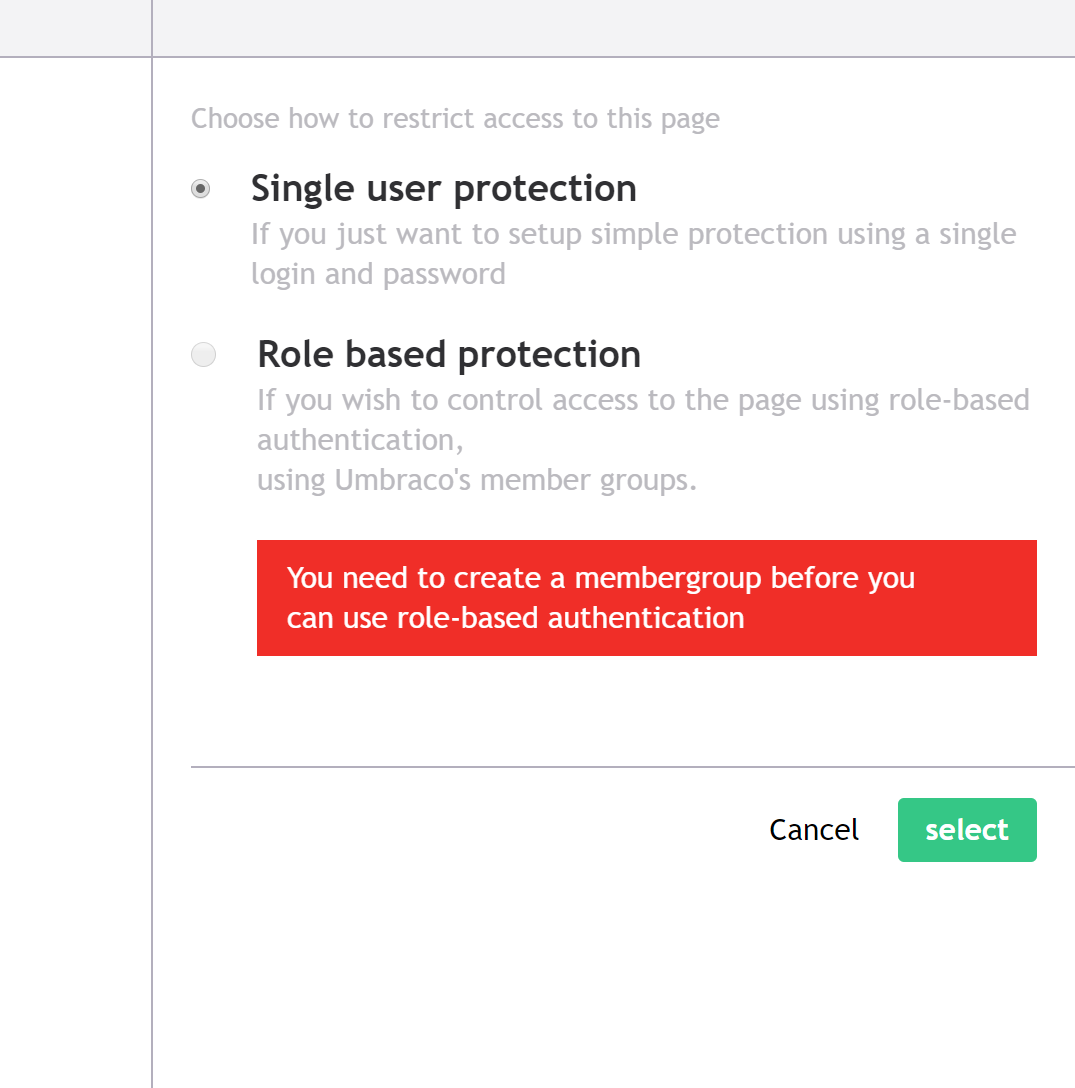Click the 'Role based protection' heading label

point(449,355)
